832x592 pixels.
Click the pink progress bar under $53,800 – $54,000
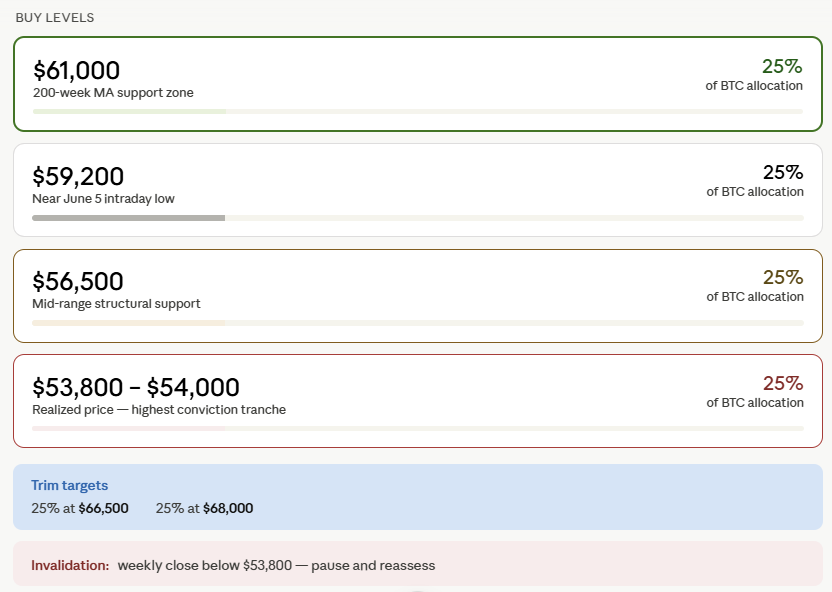(x=128, y=429)
